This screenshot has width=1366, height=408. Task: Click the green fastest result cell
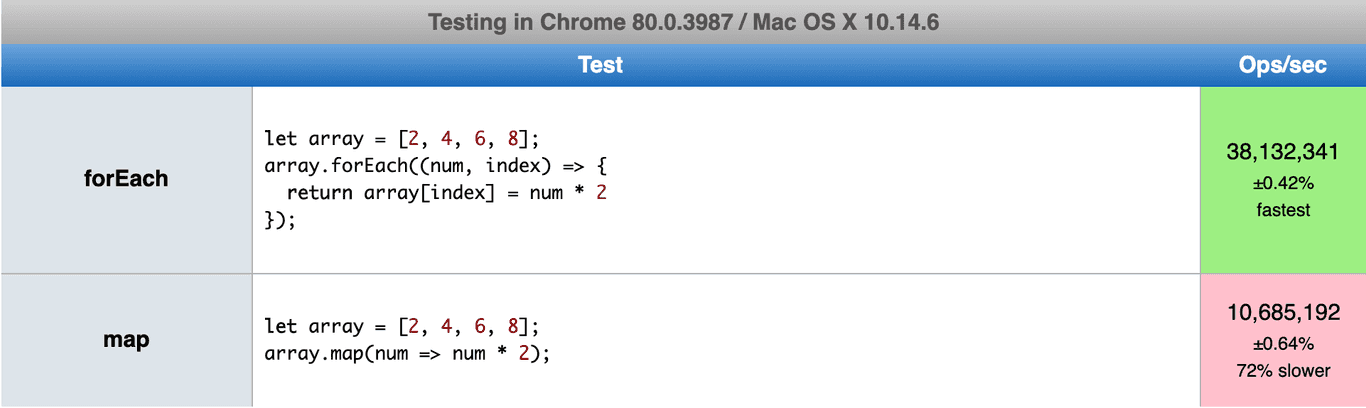[1283, 180]
